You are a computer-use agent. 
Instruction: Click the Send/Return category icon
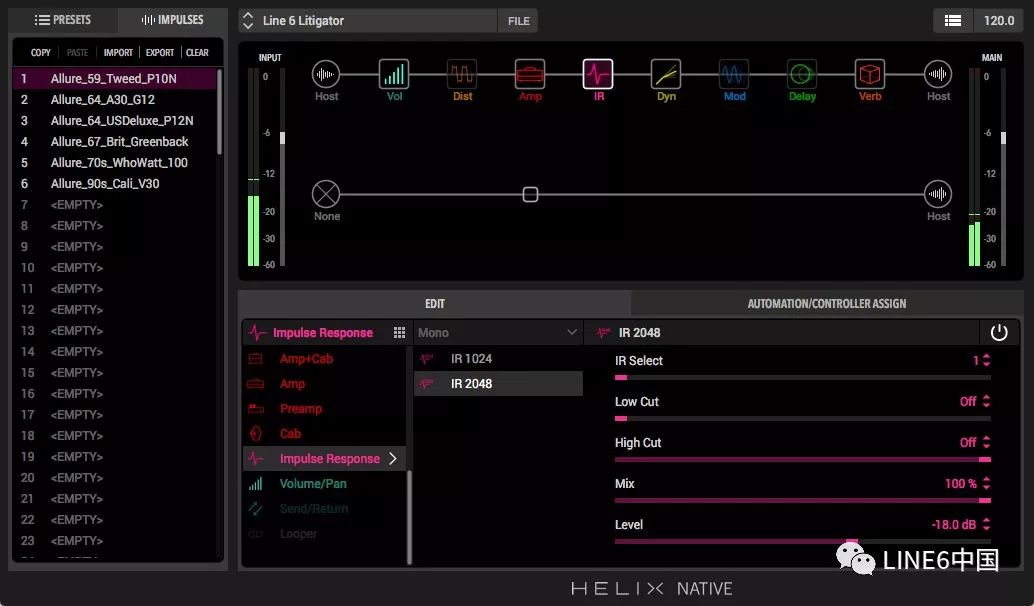255,509
